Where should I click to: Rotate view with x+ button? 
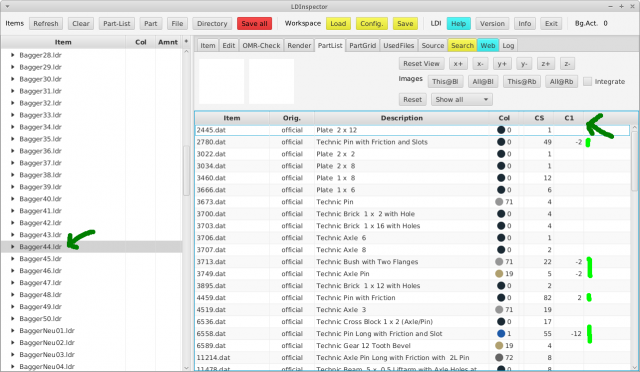pyautogui.click(x=458, y=64)
